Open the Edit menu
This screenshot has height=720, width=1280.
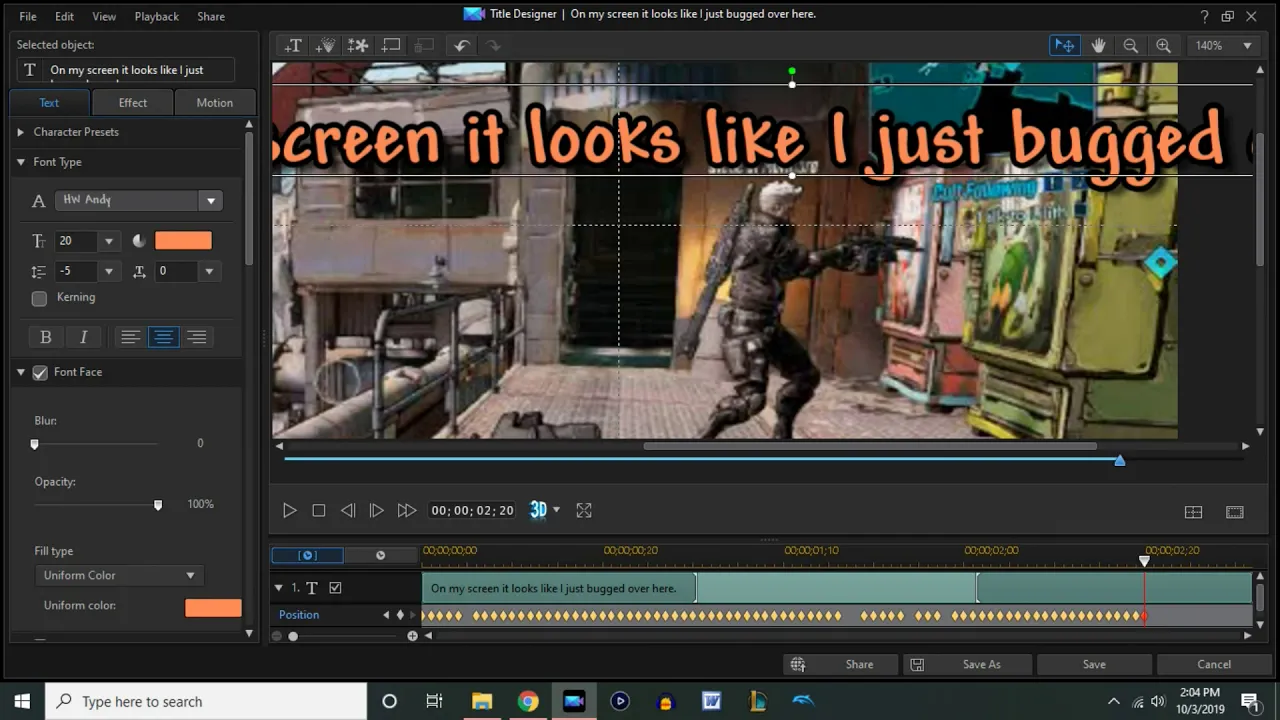click(x=64, y=16)
